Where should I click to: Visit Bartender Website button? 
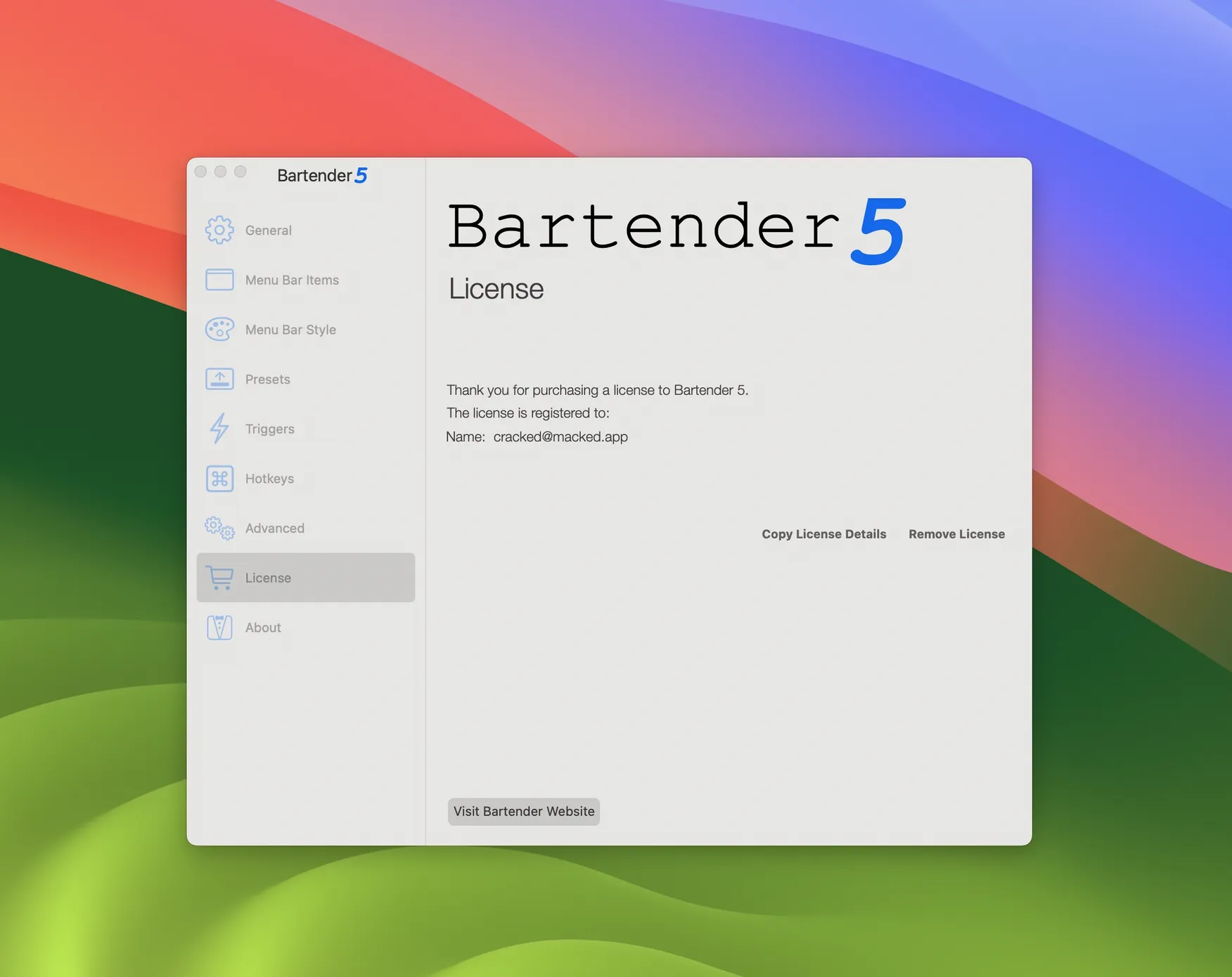[x=524, y=811]
